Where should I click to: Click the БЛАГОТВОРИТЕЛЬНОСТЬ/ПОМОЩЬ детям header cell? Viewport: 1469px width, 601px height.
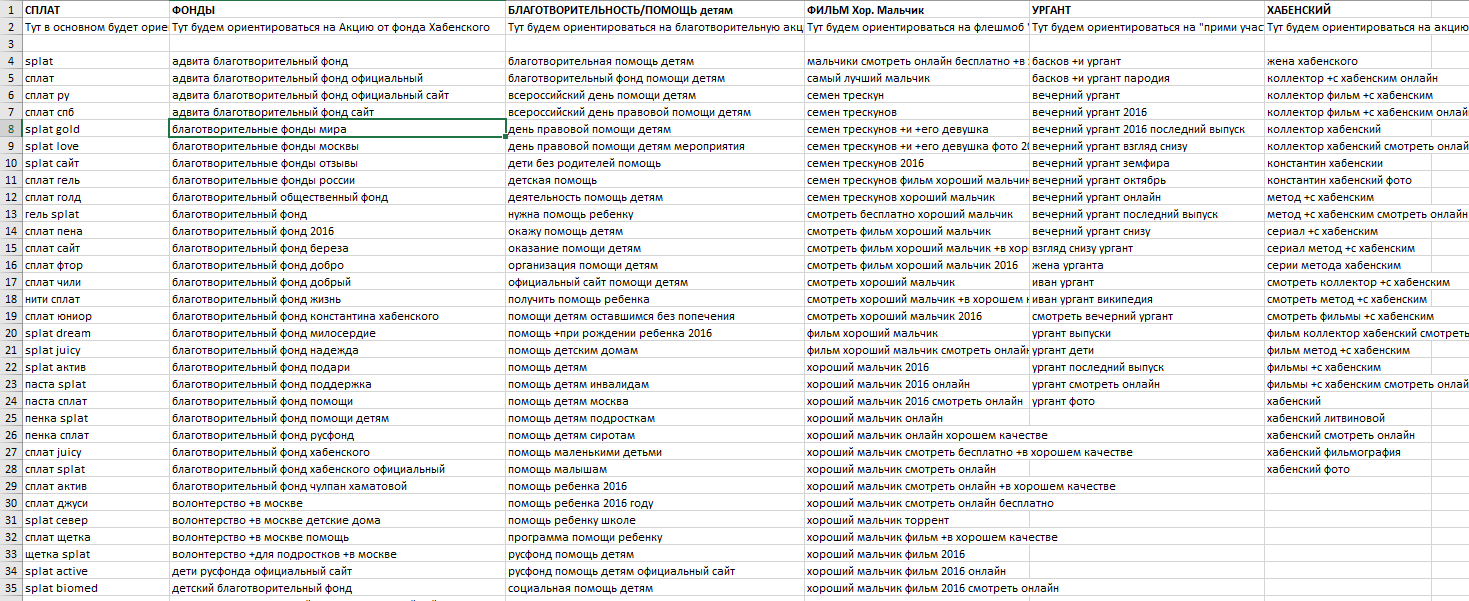click(654, 10)
